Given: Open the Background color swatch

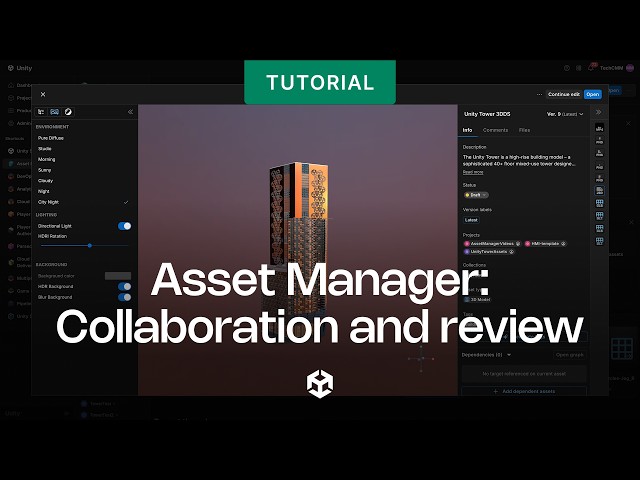Looking at the screenshot, I should (x=118, y=276).
